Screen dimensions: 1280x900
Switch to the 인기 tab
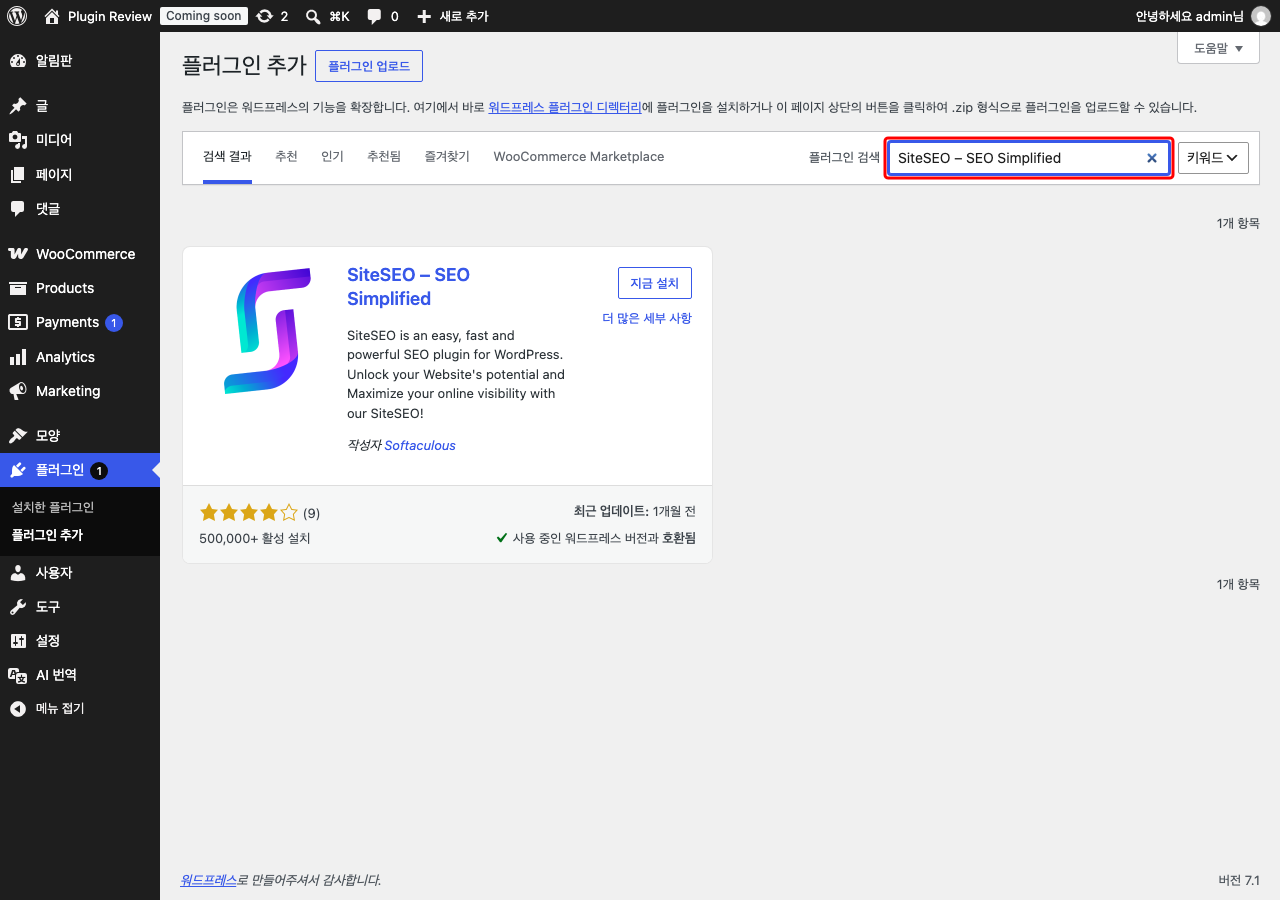[332, 157]
